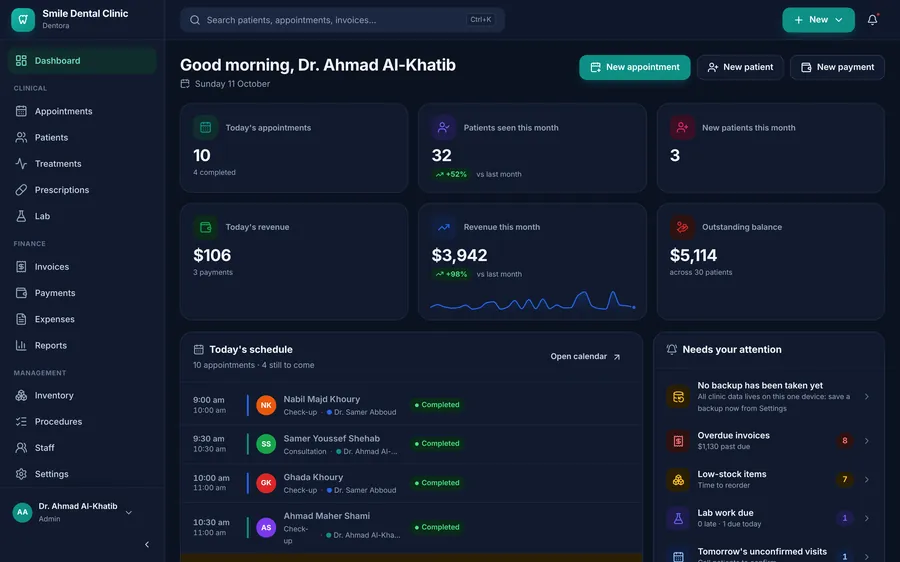
Task: Click the SS avatar for Samer Youssef Shehab
Action: click(x=266, y=444)
